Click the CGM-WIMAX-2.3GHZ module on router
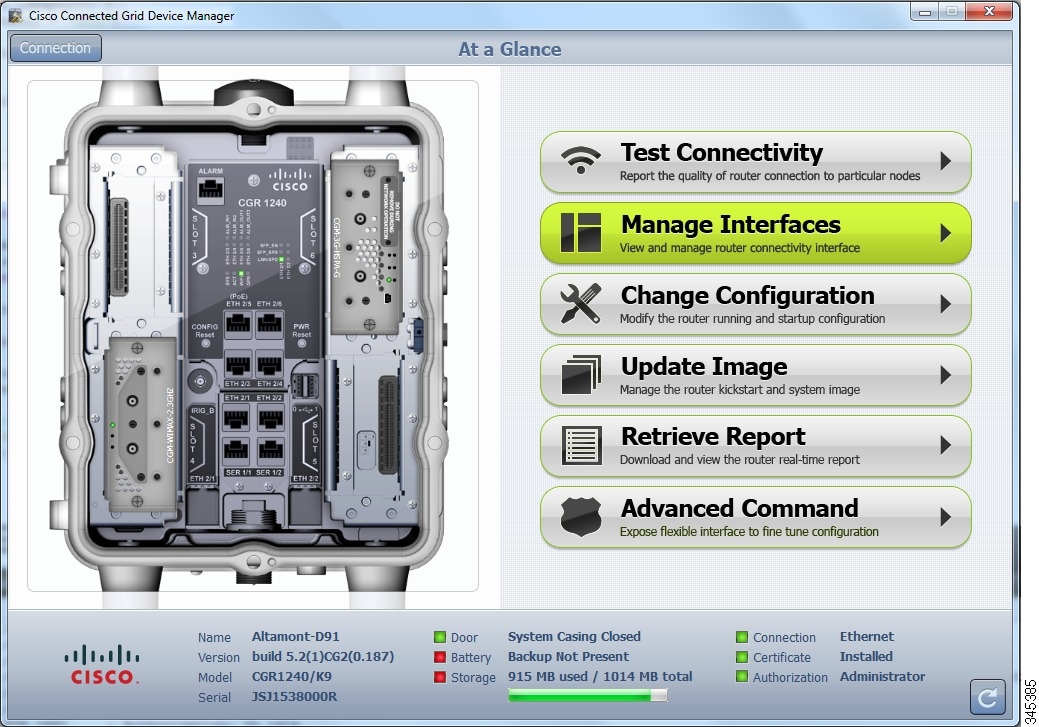The image size is (1039, 727). [140, 424]
